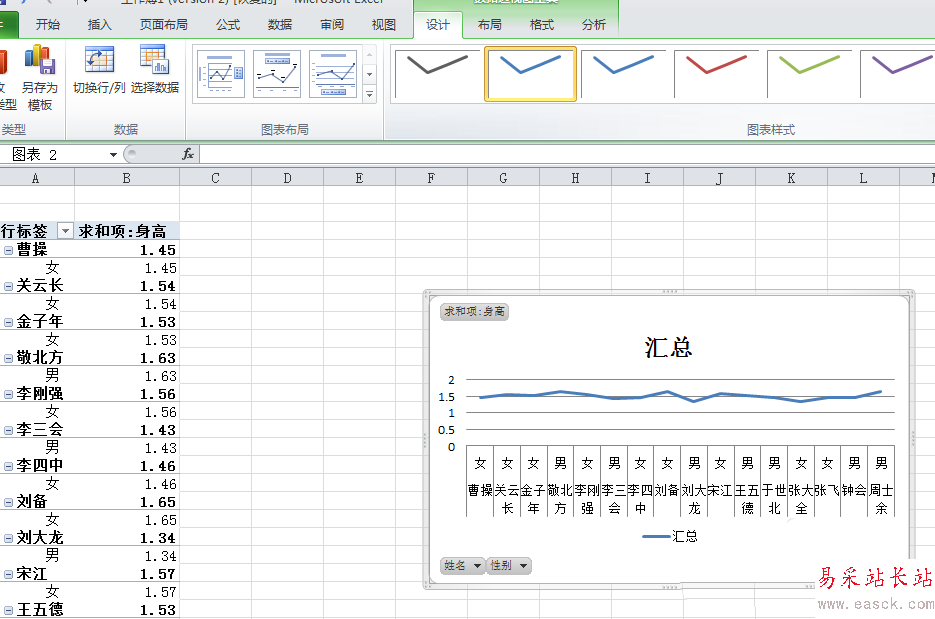Collapse the 敬北方 pivot row
This screenshot has height=619, width=935.
(x=8, y=358)
